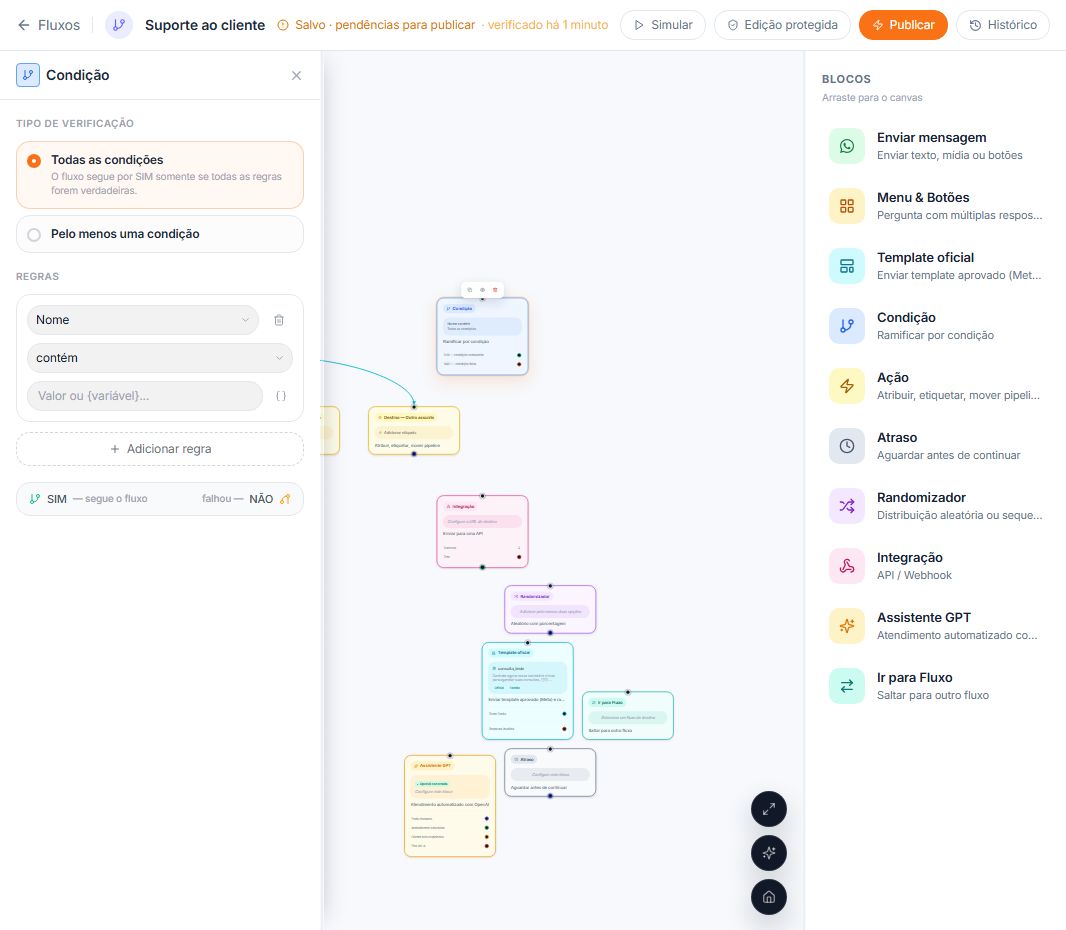Go back to the Fluxos list

pos(48,25)
